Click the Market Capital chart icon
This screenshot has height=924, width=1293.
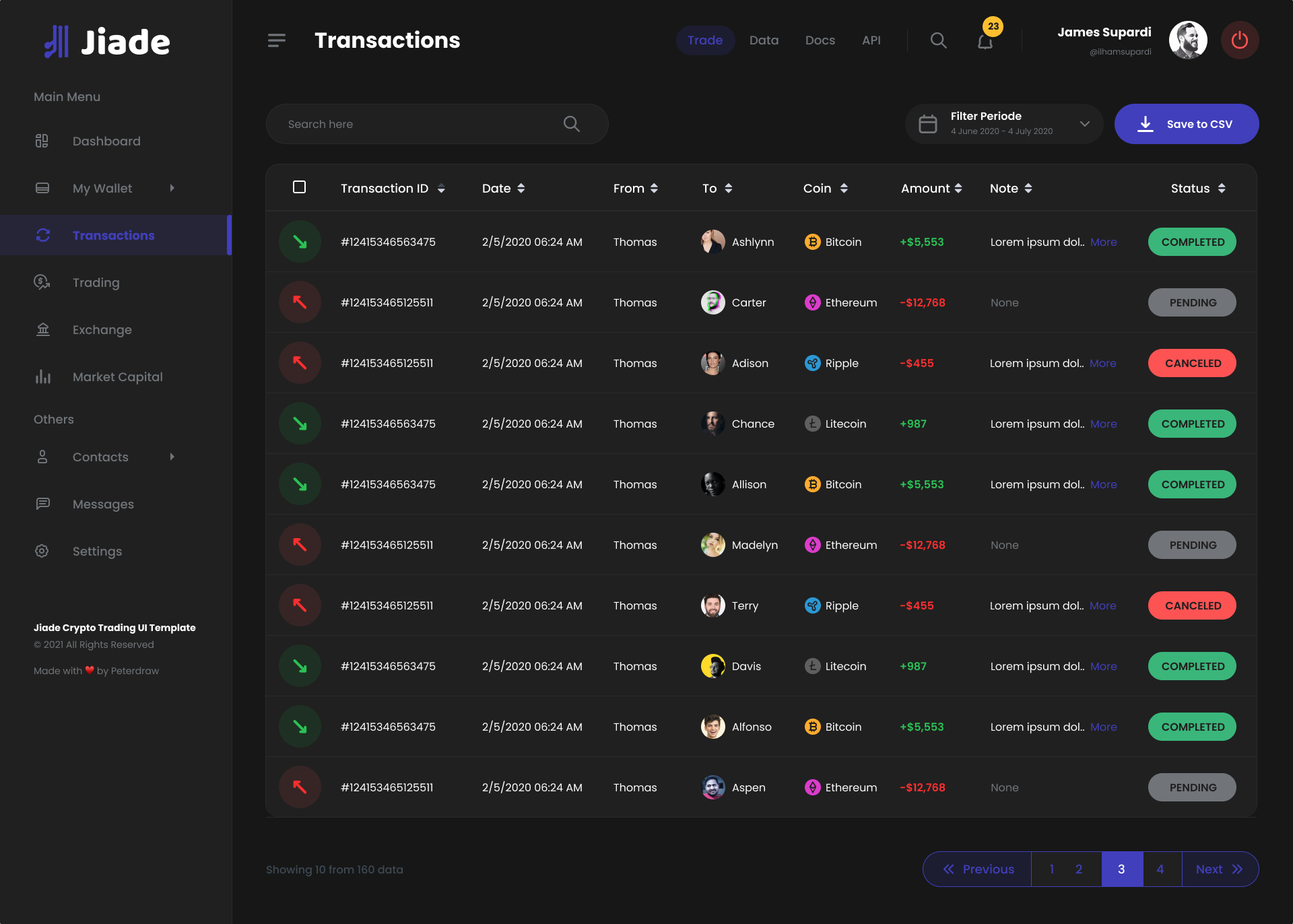point(42,376)
